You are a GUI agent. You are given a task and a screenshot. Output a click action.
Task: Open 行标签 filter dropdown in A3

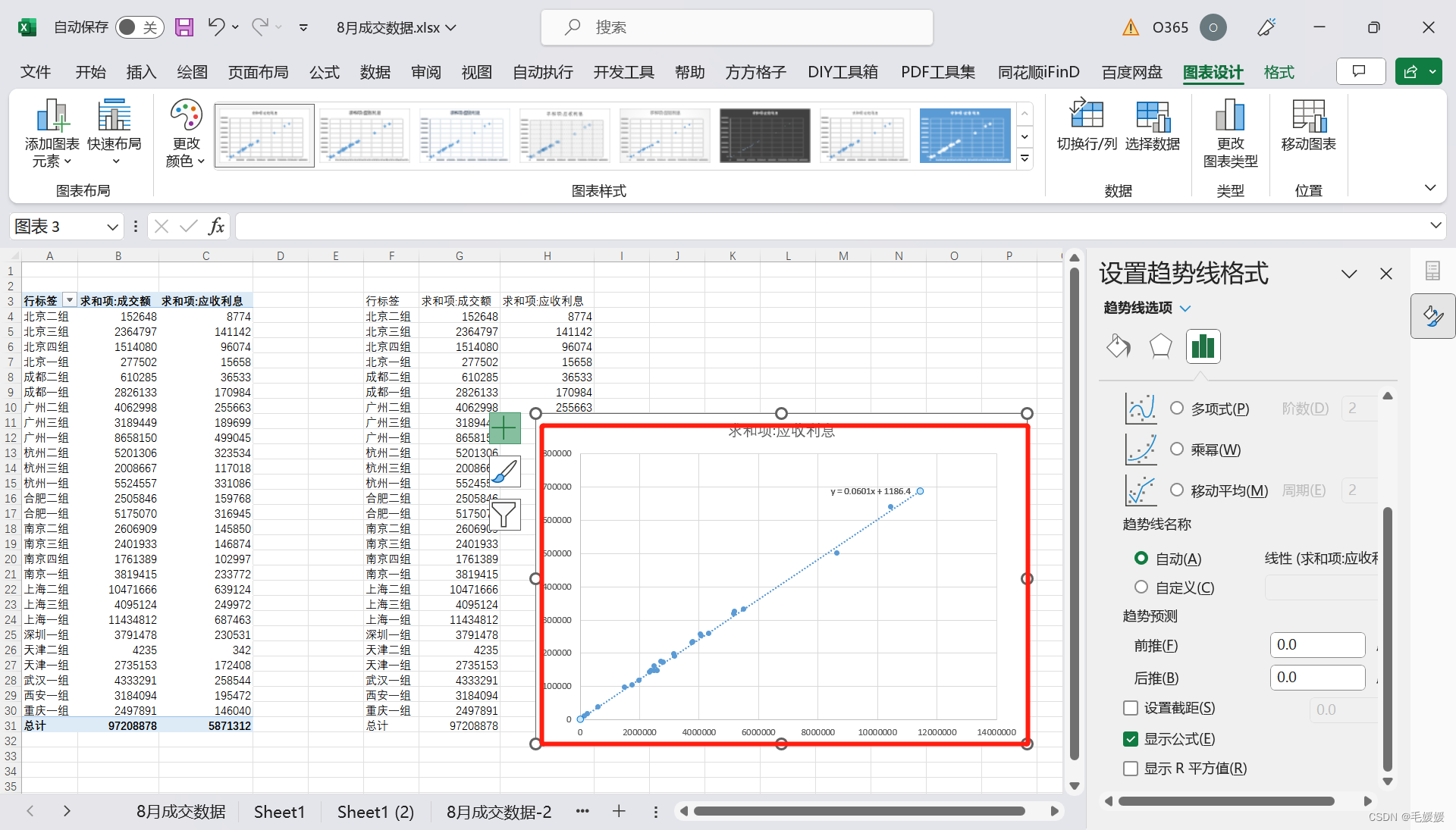69,300
